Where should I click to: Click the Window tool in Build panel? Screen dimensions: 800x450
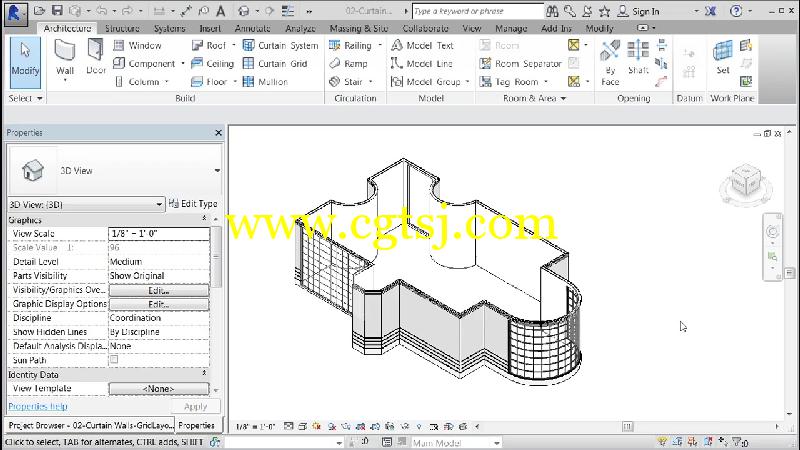point(137,45)
